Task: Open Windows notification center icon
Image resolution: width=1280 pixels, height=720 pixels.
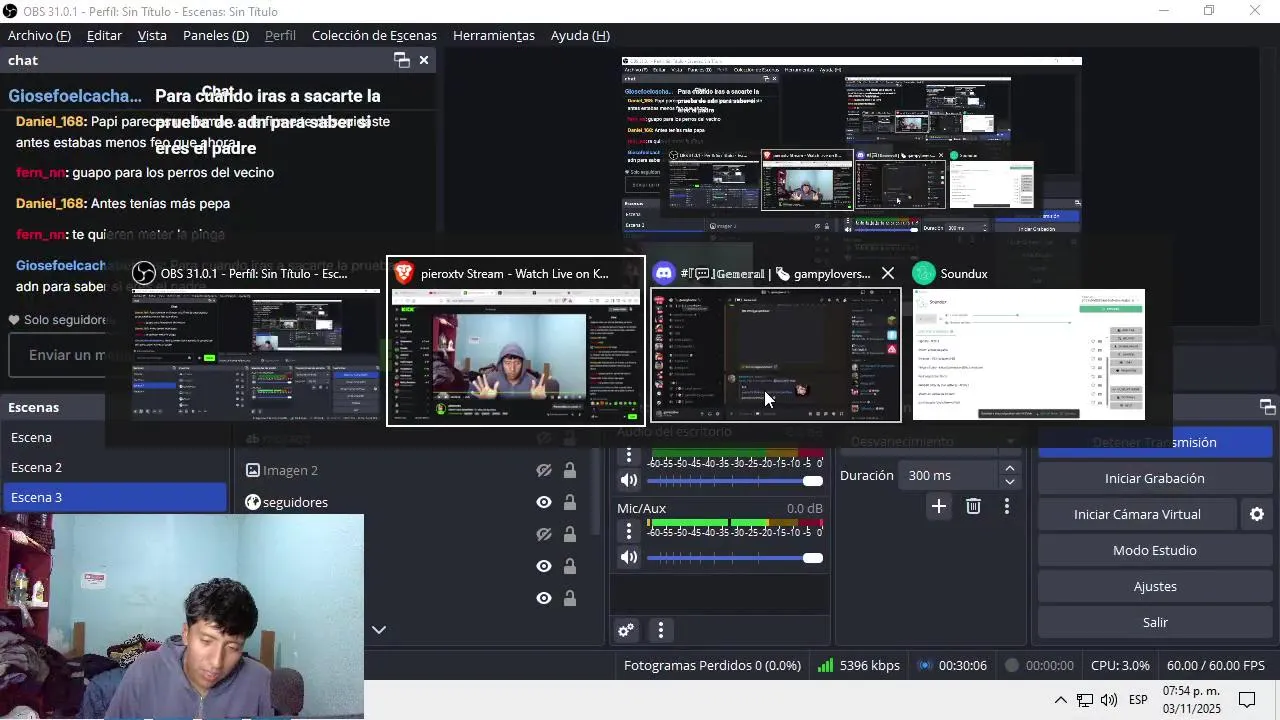Action: click(1247, 699)
